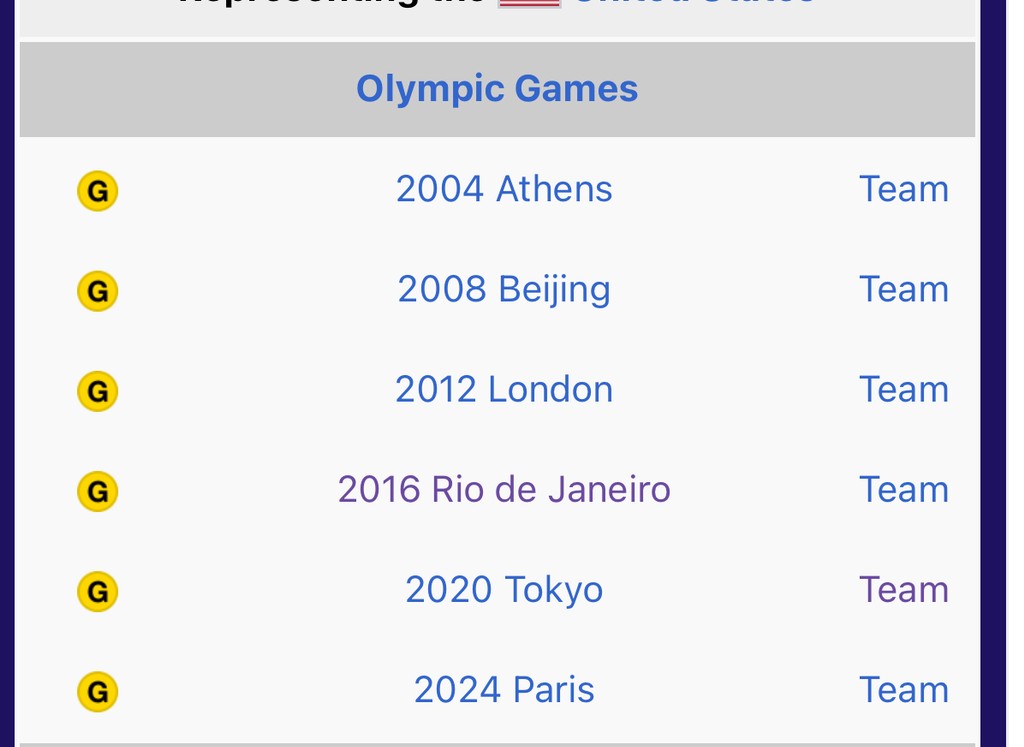Open the visited Team link for Tokyo
Image resolution: width=1024 pixels, height=747 pixels.
pyautogui.click(x=904, y=589)
